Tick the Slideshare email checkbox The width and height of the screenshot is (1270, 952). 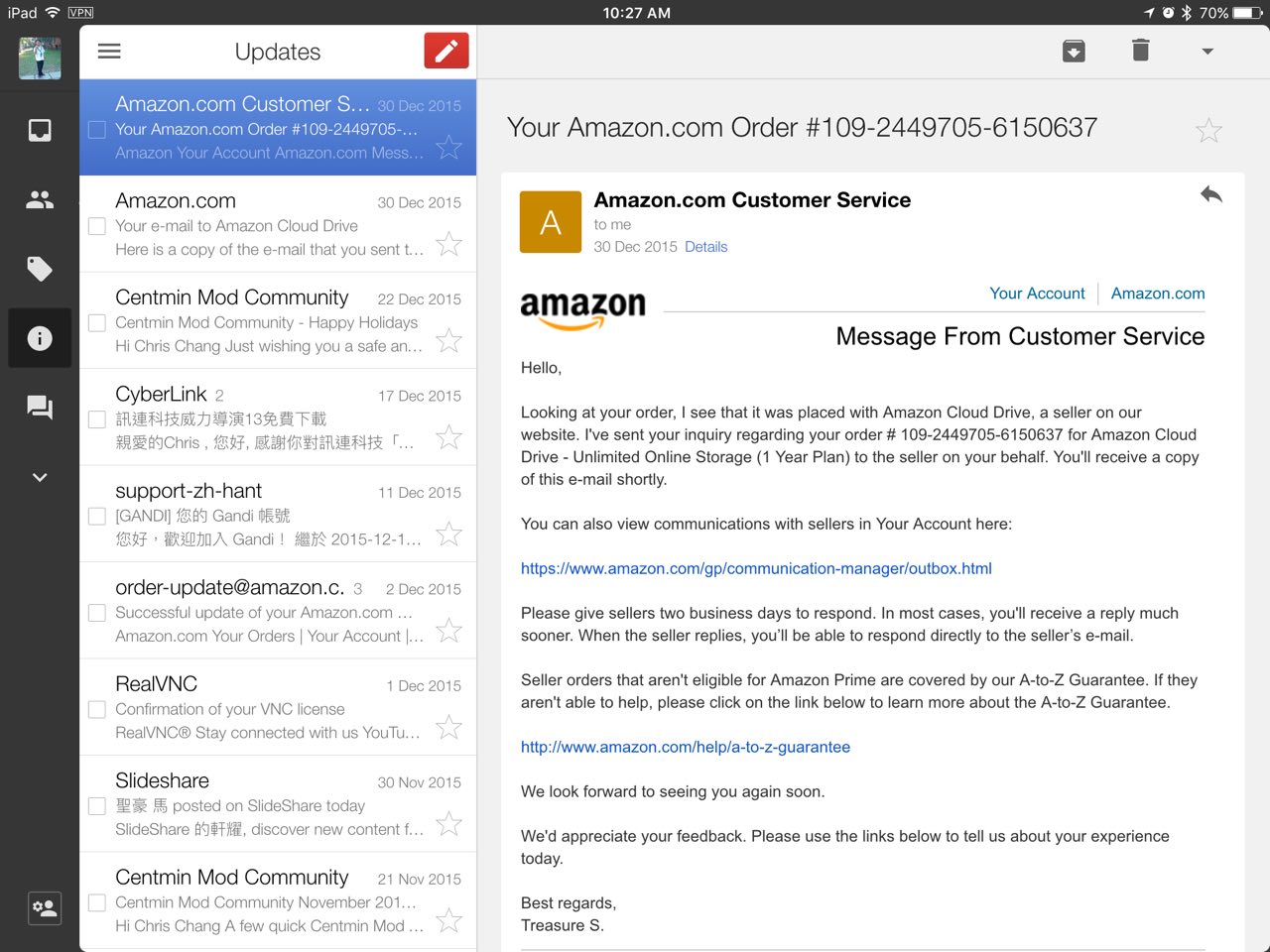(97, 806)
